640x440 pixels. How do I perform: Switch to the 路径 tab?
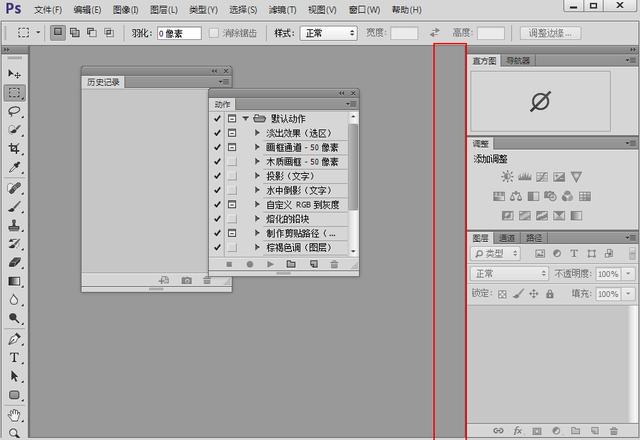point(534,238)
